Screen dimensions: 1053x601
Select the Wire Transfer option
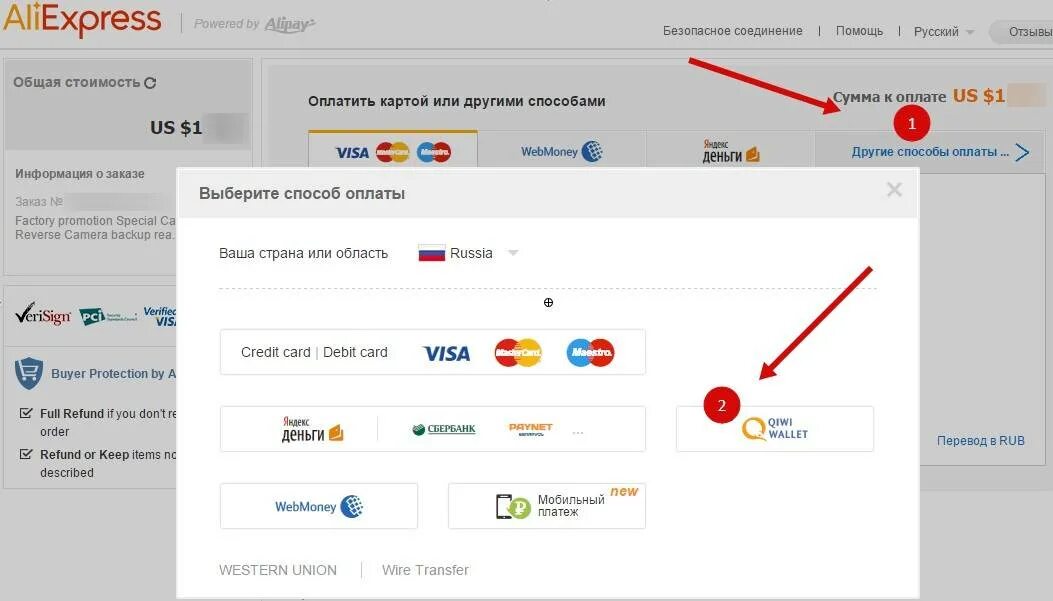(x=425, y=570)
